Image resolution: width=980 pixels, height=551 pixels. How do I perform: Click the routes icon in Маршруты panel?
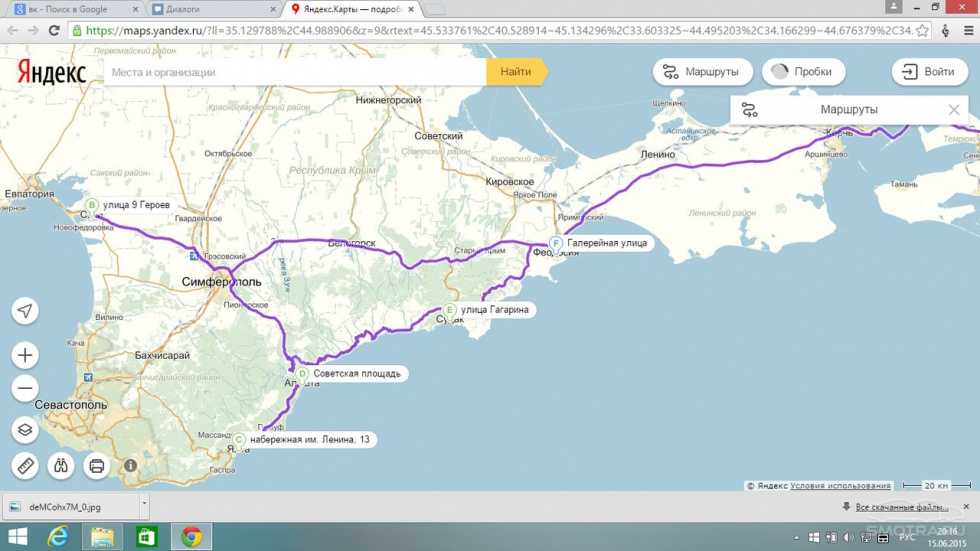point(749,110)
